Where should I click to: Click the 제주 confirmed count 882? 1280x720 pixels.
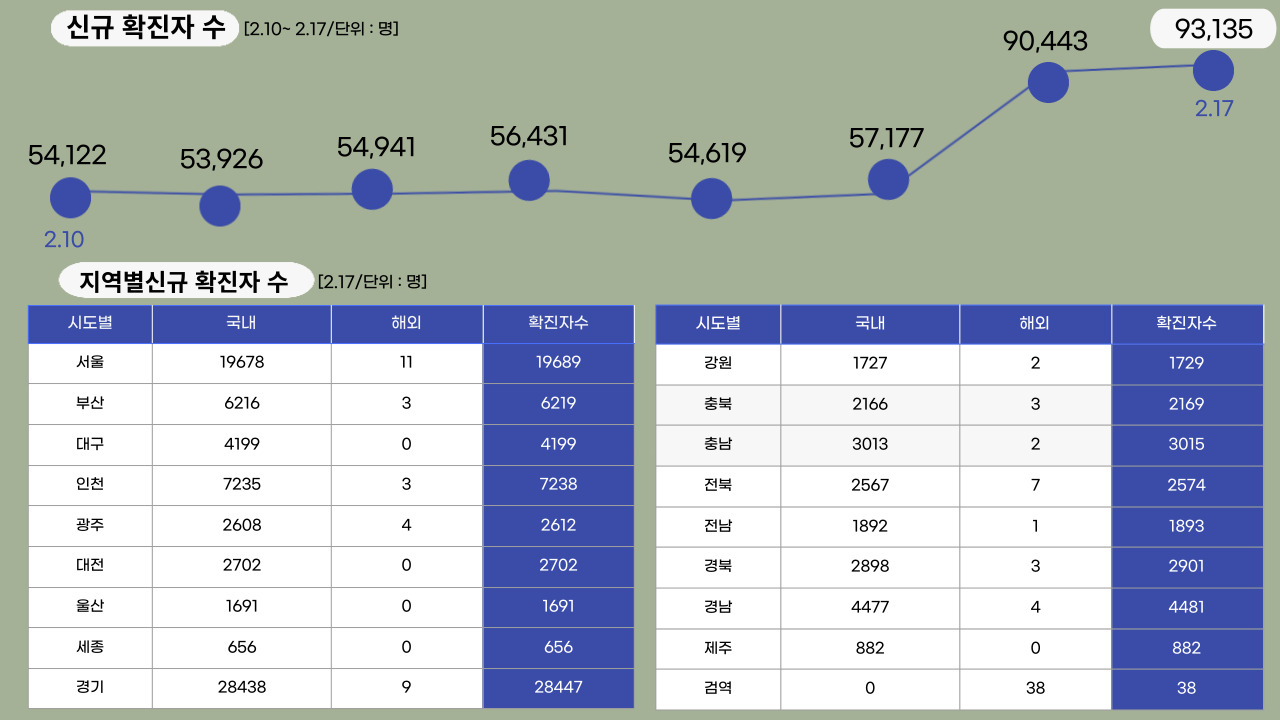(x=1187, y=647)
